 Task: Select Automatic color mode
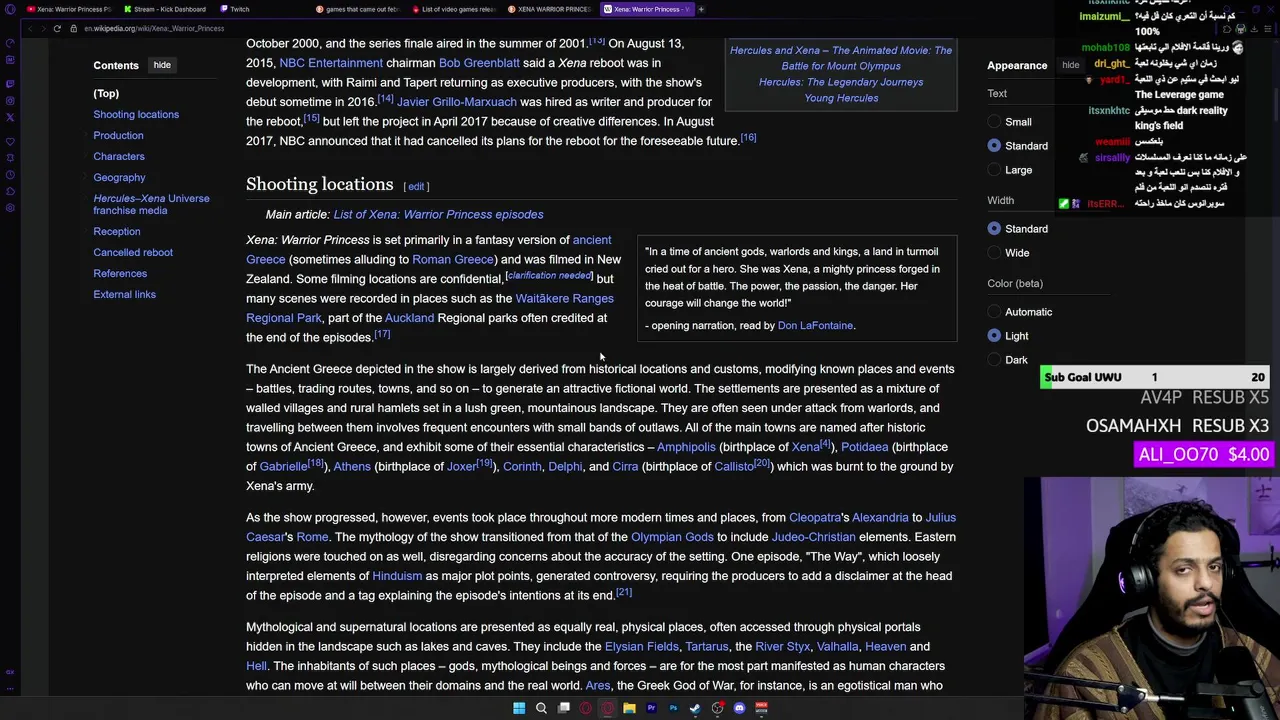994,312
